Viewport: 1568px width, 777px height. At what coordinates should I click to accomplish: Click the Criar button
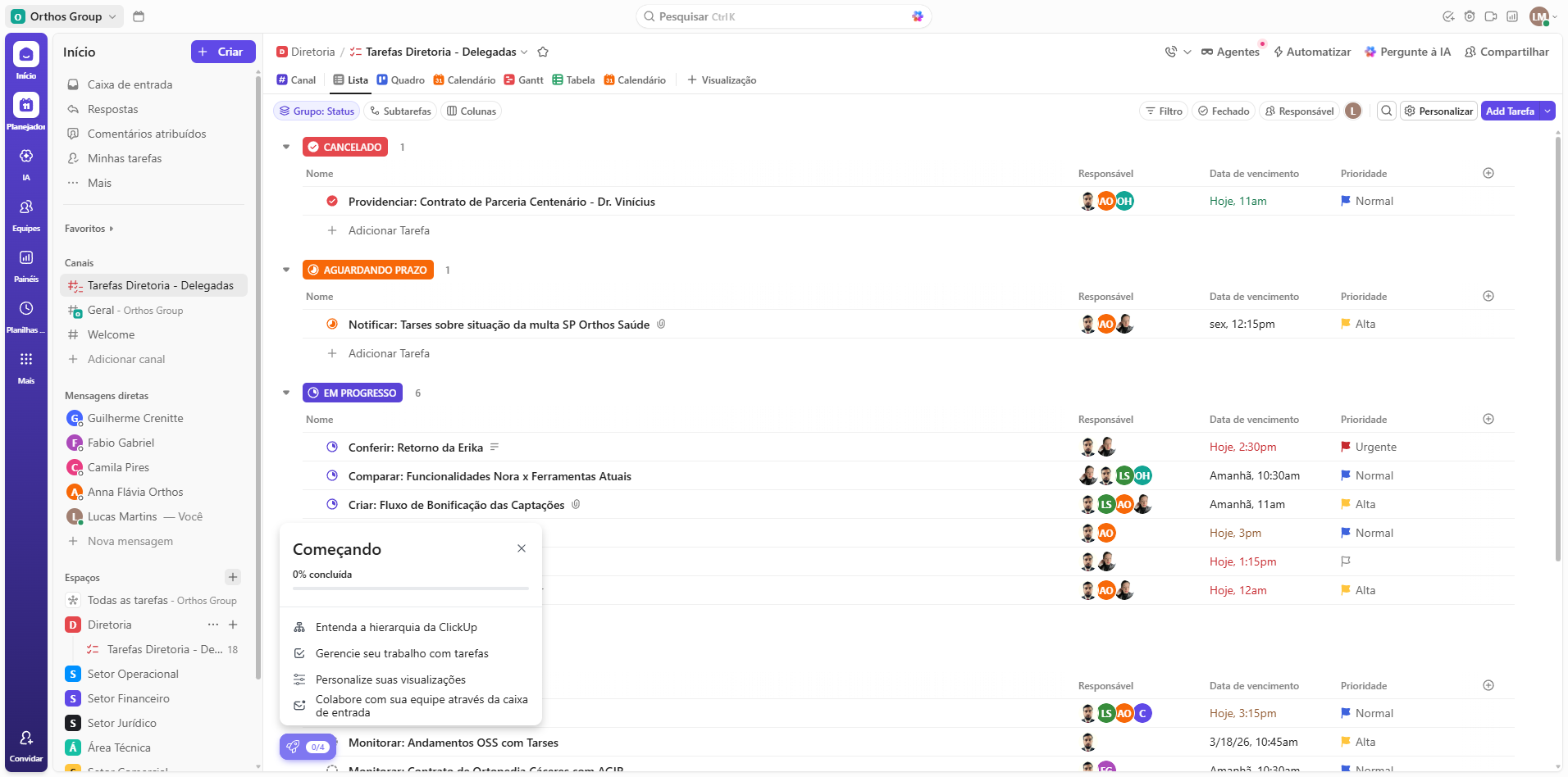(223, 52)
